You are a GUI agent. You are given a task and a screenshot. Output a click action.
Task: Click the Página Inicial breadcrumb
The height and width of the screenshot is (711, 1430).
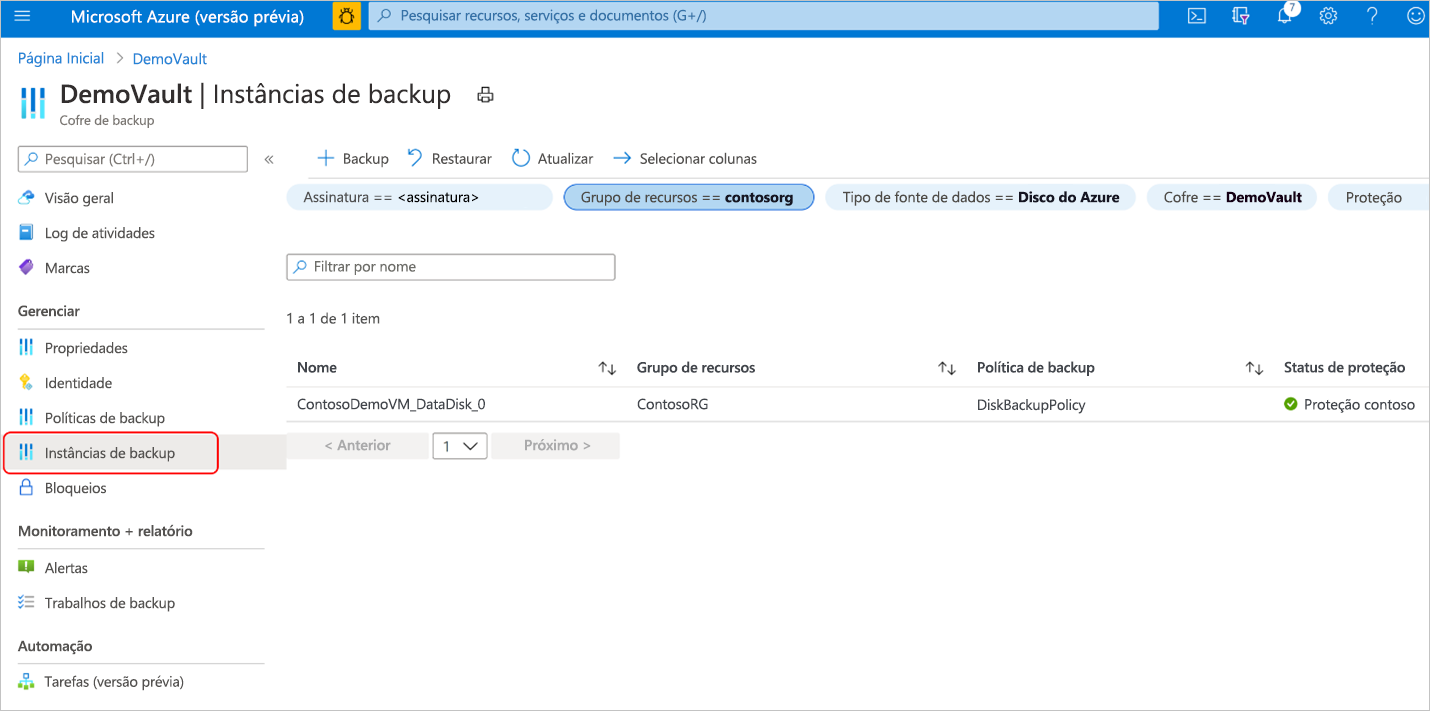pos(61,59)
